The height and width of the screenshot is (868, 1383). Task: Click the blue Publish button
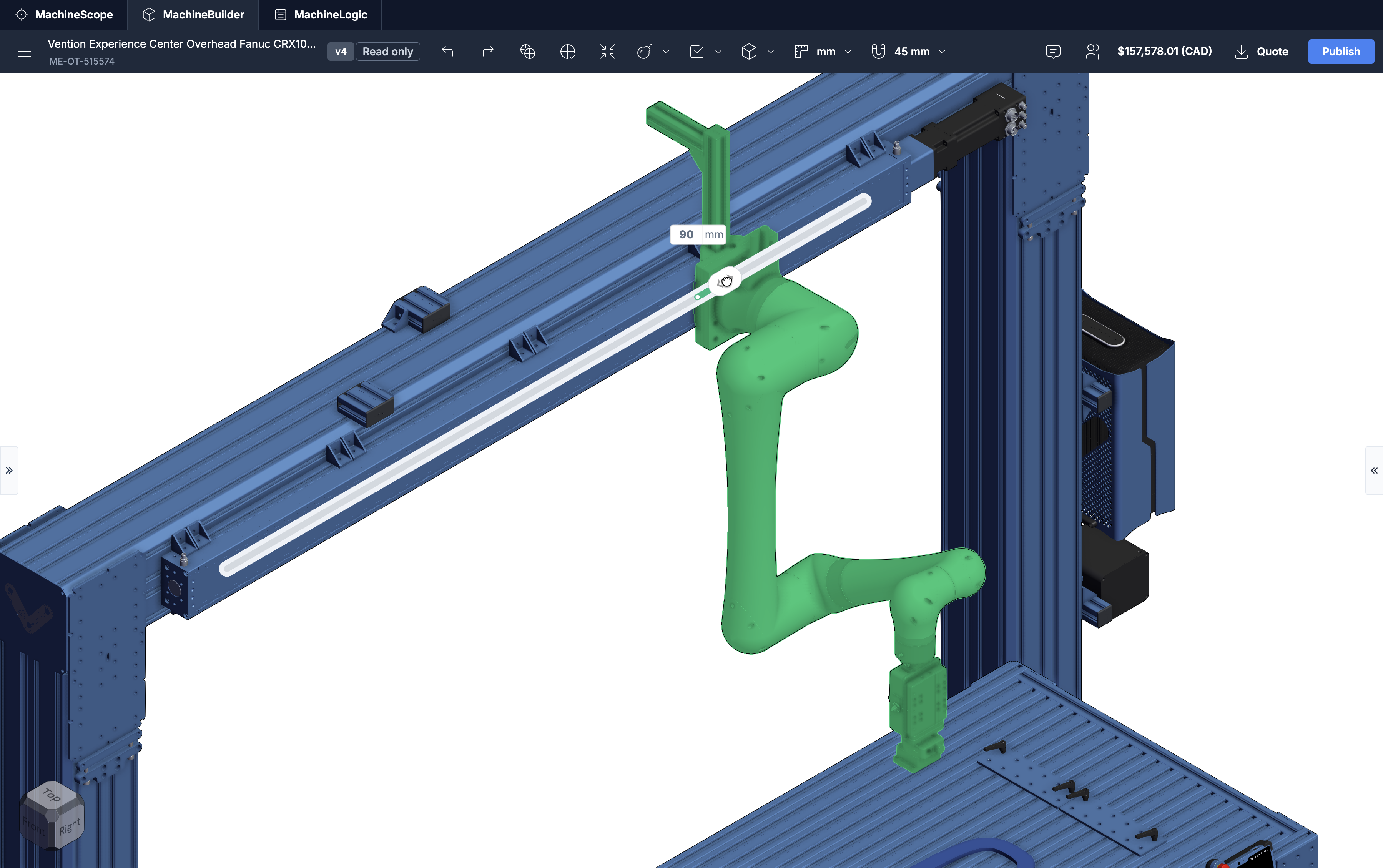point(1341,52)
